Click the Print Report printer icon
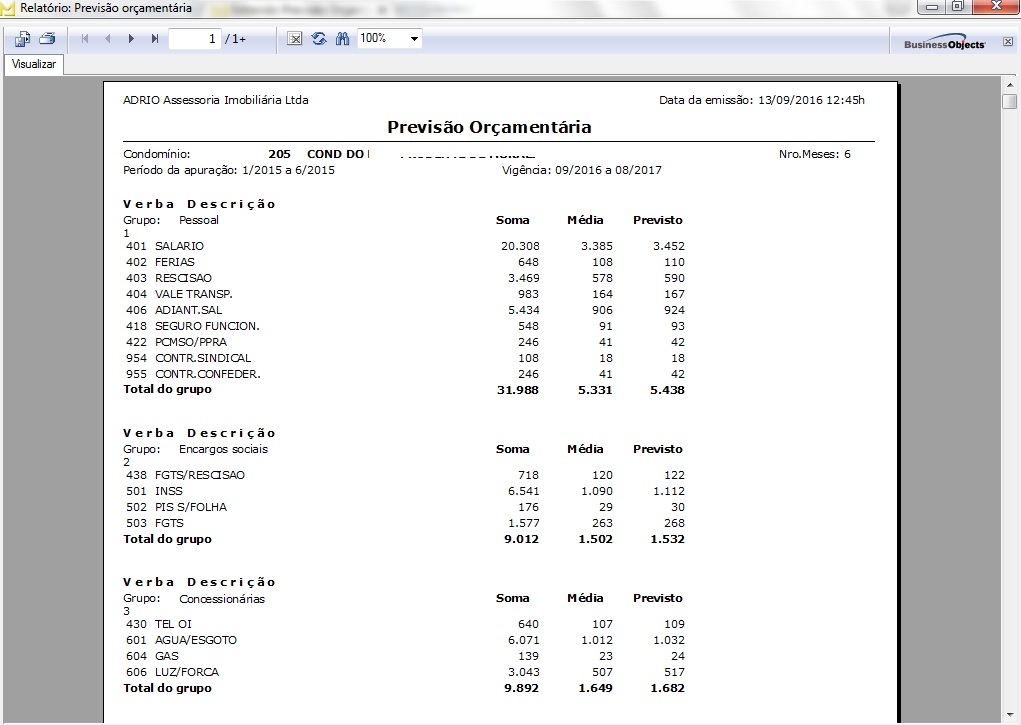Screen dimensions: 1021x725 (47, 39)
